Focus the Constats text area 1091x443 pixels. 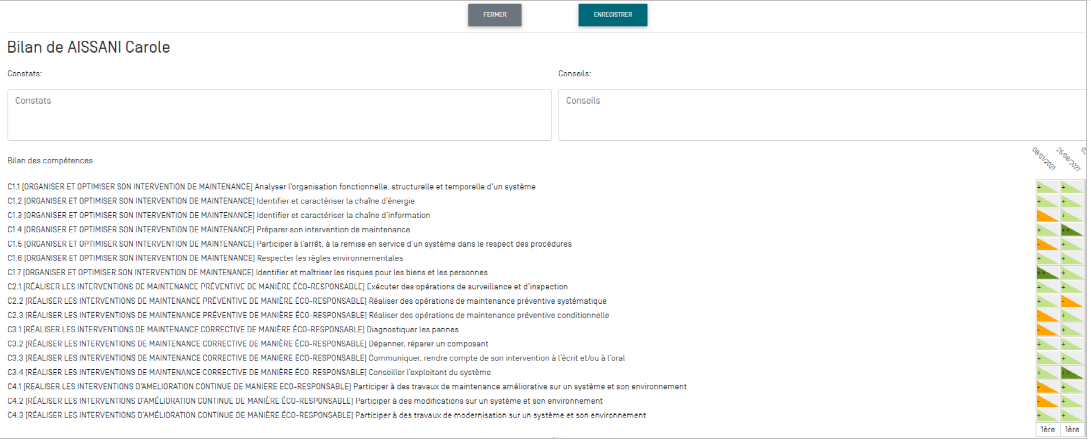pos(279,115)
